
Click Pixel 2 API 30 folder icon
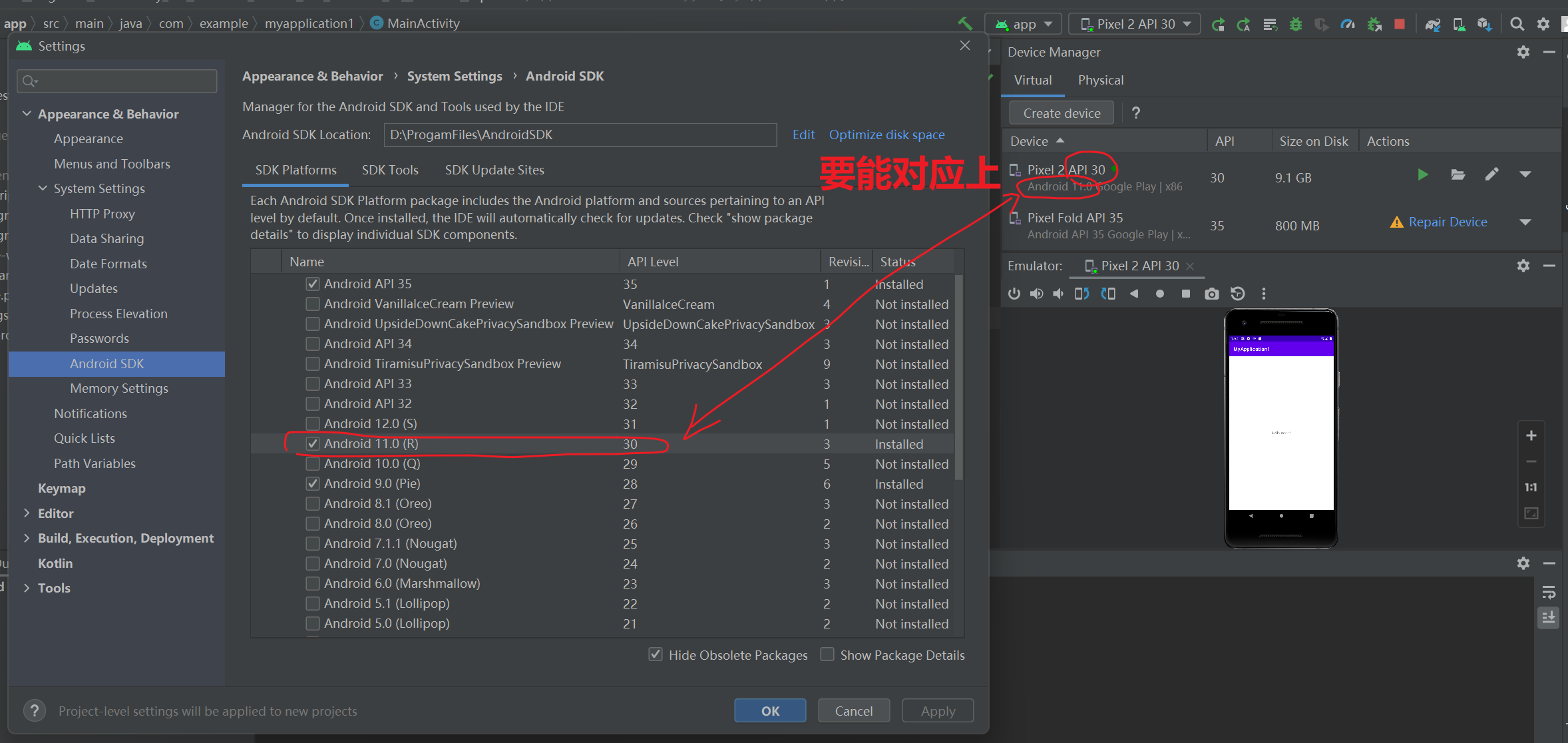[x=1458, y=174]
